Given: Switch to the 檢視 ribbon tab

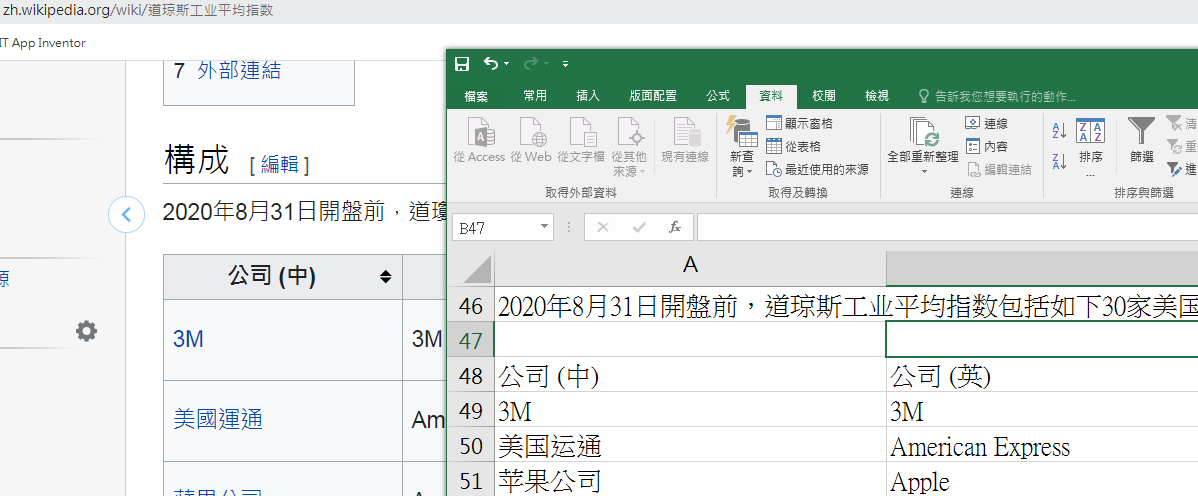Looking at the screenshot, I should pos(876,96).
